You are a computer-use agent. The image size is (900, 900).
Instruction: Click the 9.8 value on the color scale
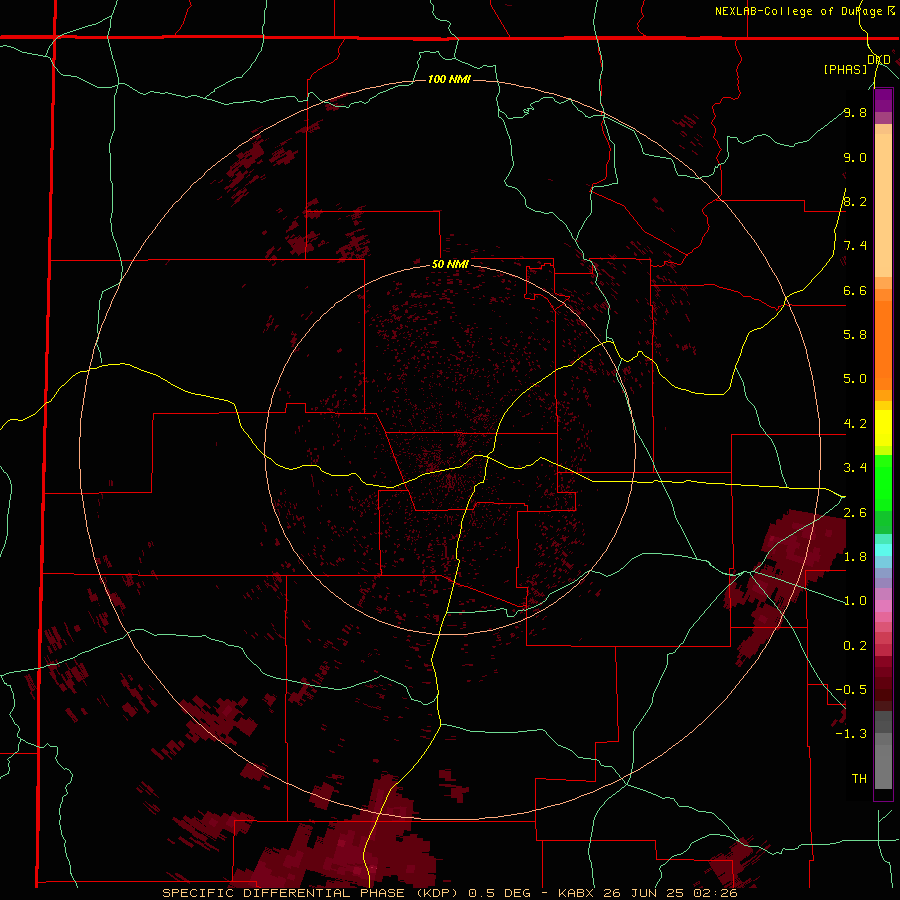click(x=855, y=112)
